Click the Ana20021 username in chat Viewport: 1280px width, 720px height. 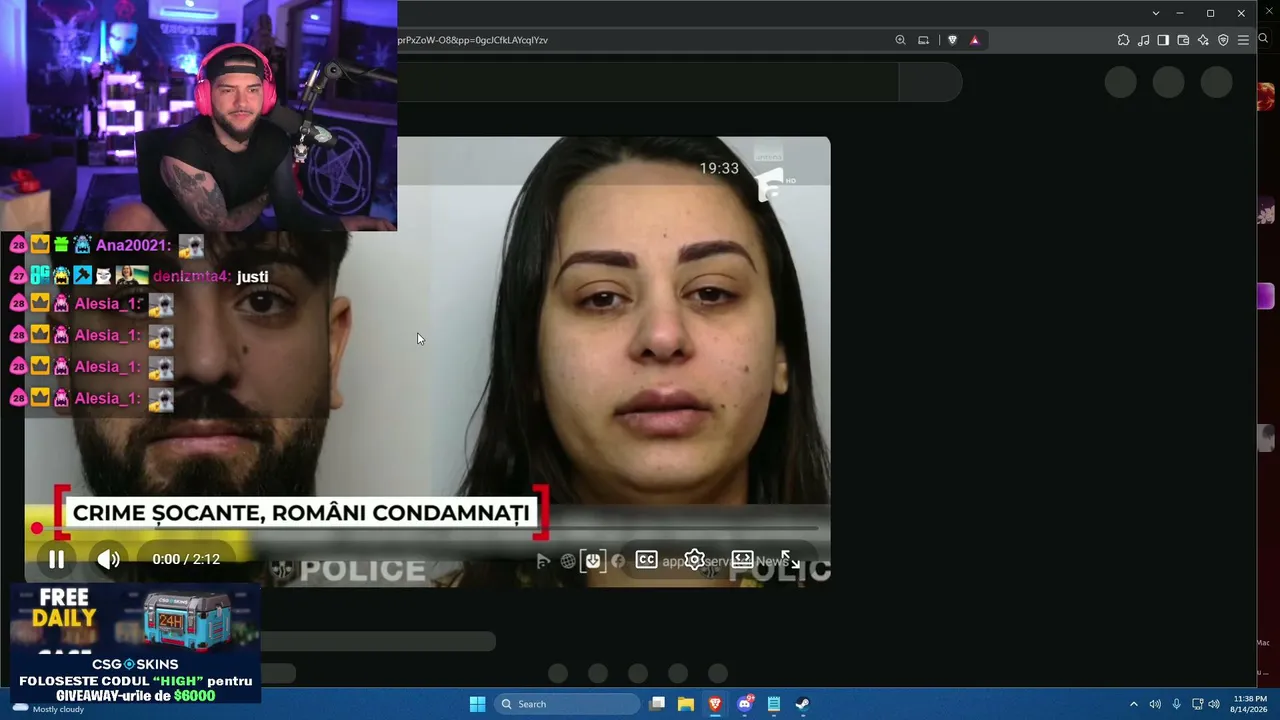pos(134,245)
